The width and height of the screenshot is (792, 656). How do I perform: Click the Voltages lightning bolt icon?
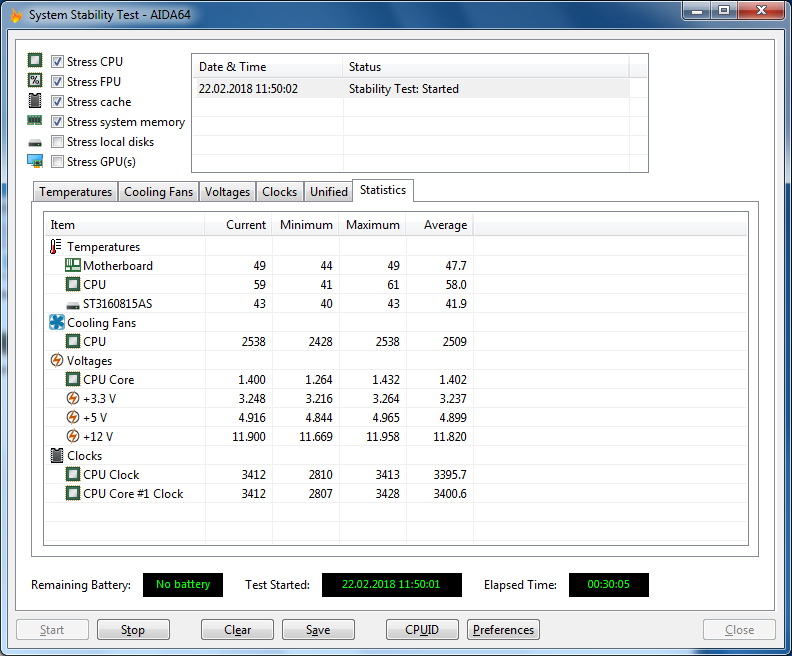(x=56, y=361)
